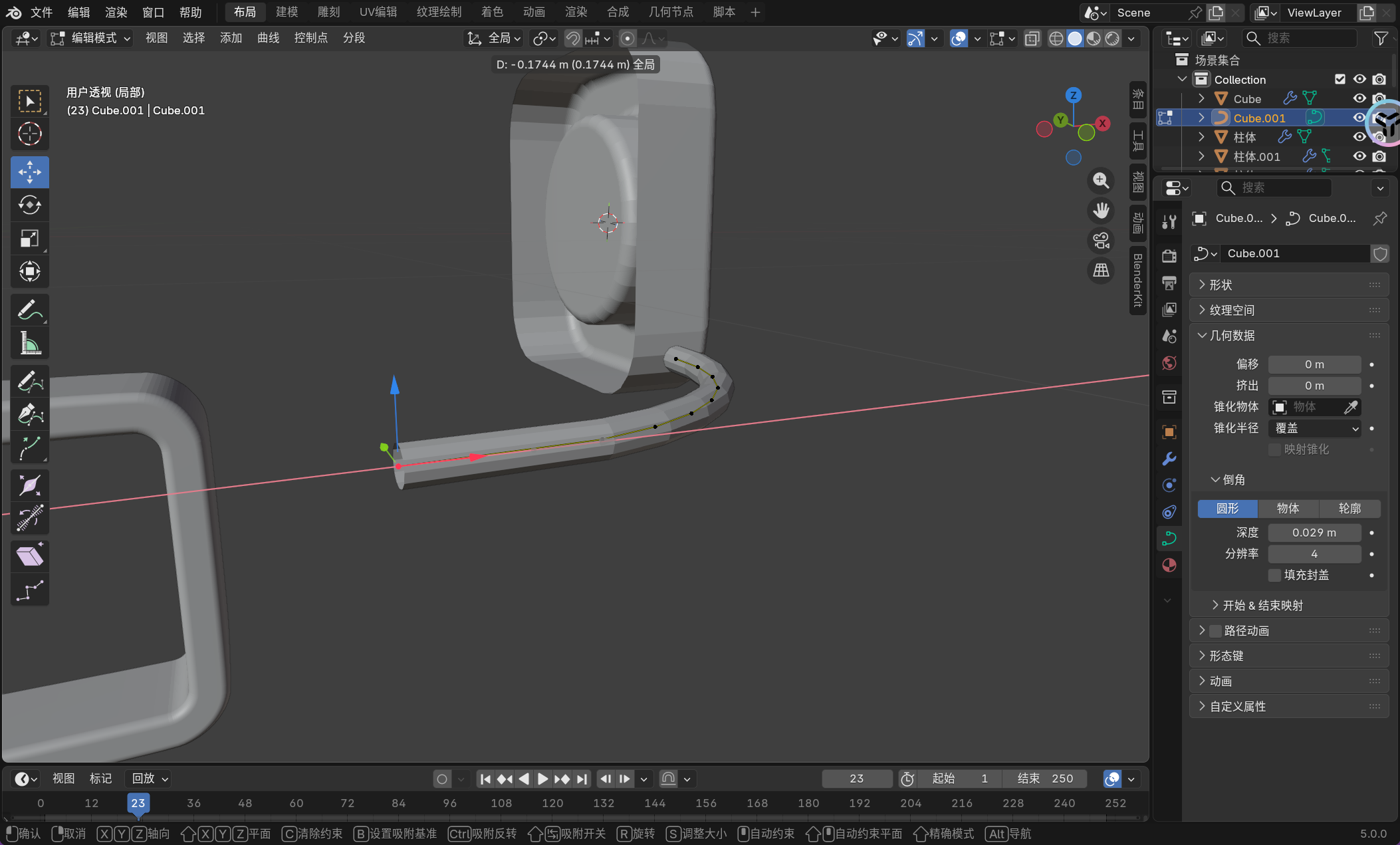
Task: Activate the Measure tool
Action: pos(29,344)
